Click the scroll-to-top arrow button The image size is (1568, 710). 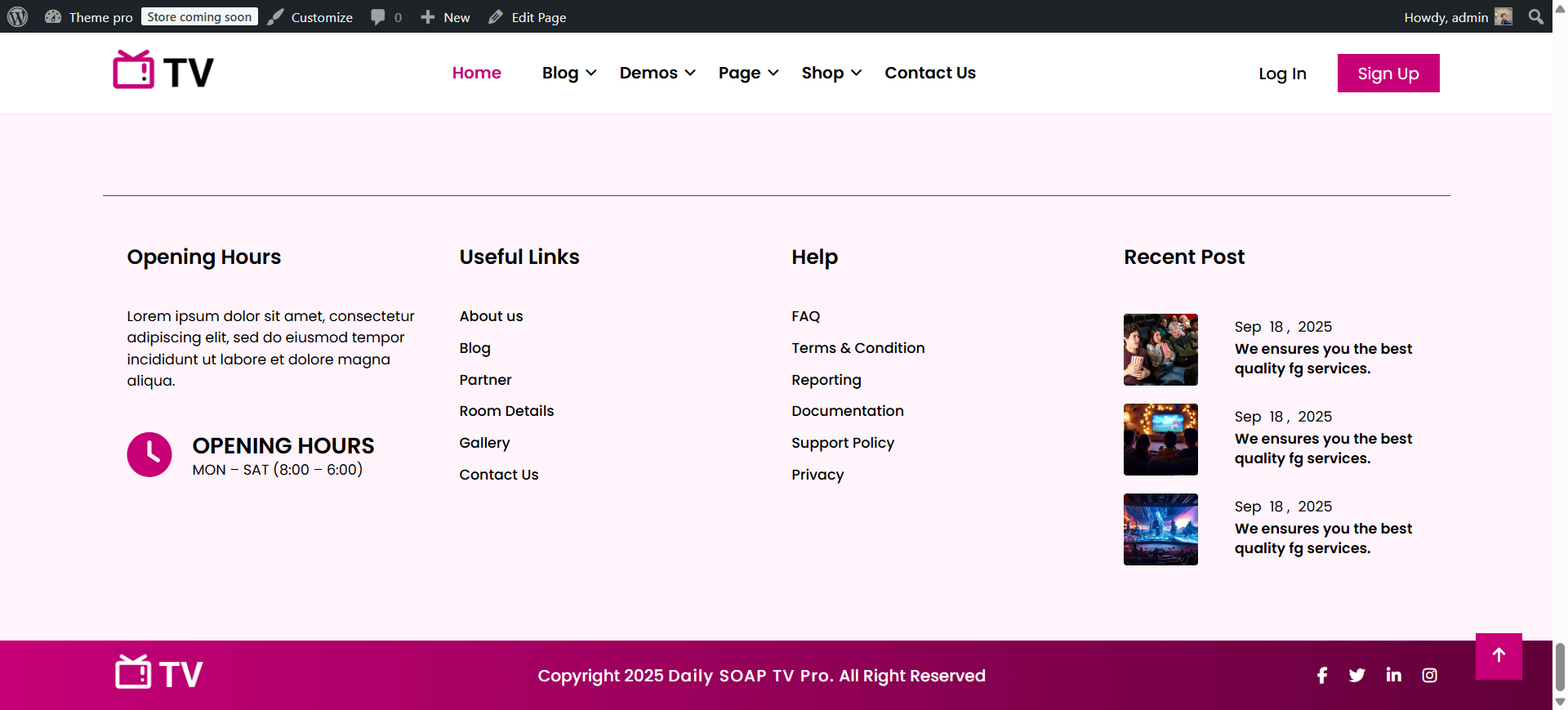pos(1498,655)
